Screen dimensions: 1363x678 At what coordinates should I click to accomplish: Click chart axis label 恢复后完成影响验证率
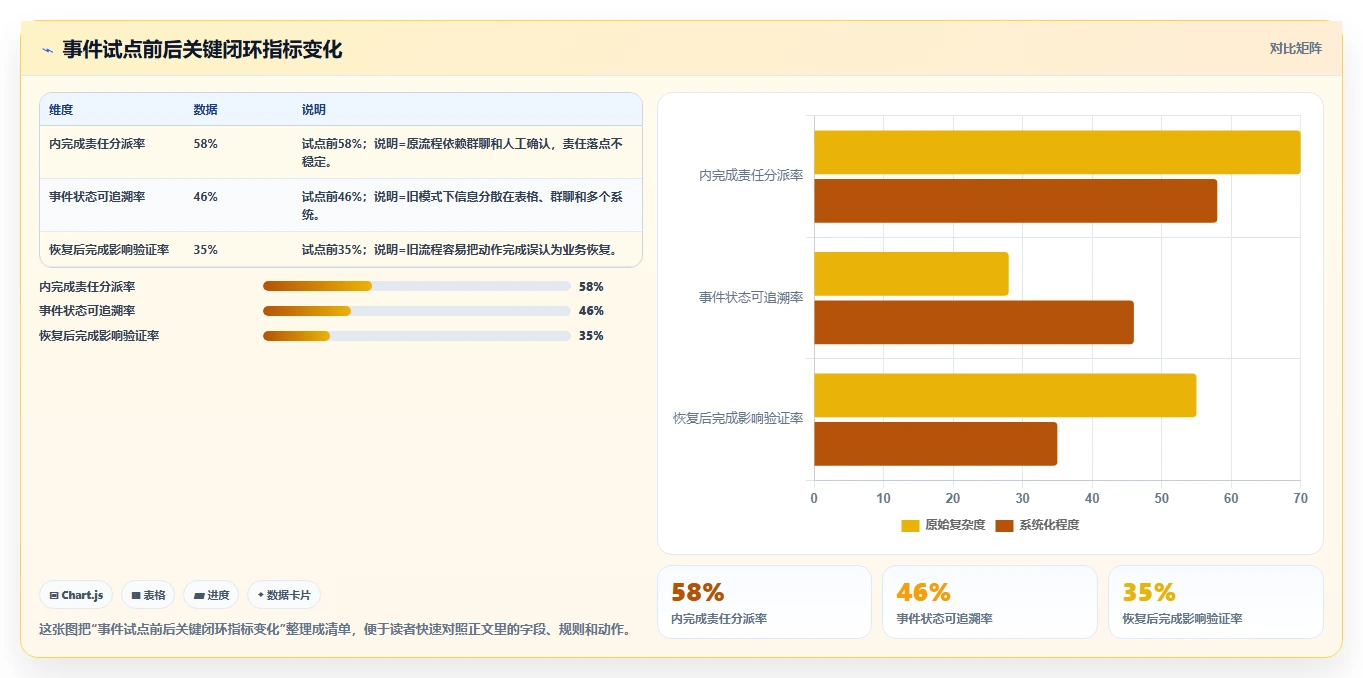(x=738, y=419)
